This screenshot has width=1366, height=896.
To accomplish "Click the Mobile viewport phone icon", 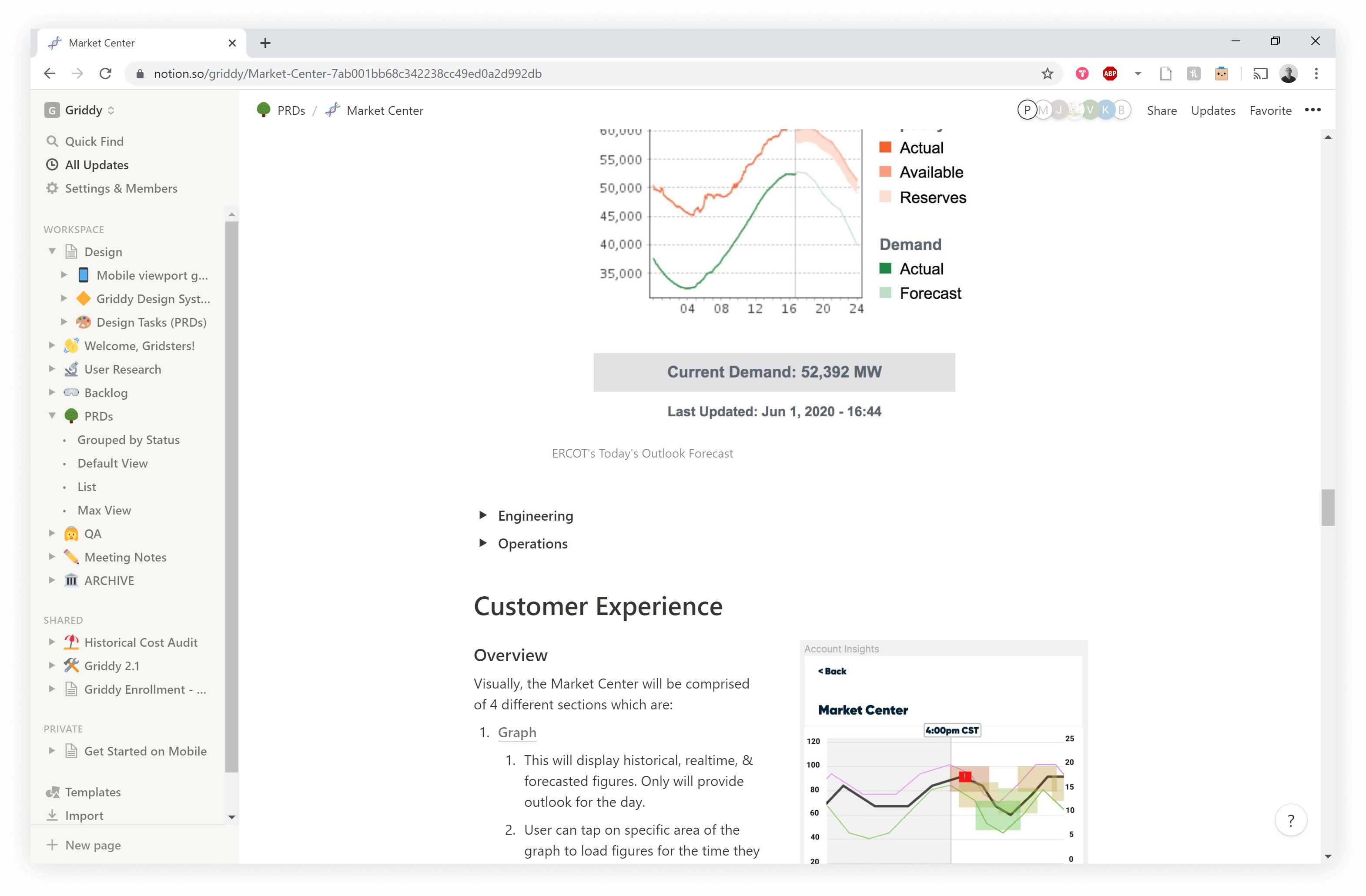I will point(83,275).
